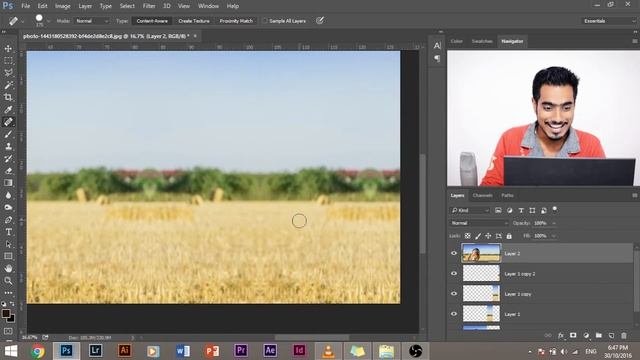Screen dimensions: 640x360
Task: Select the Magic Wand tool
Action: [x=8, y=85]
